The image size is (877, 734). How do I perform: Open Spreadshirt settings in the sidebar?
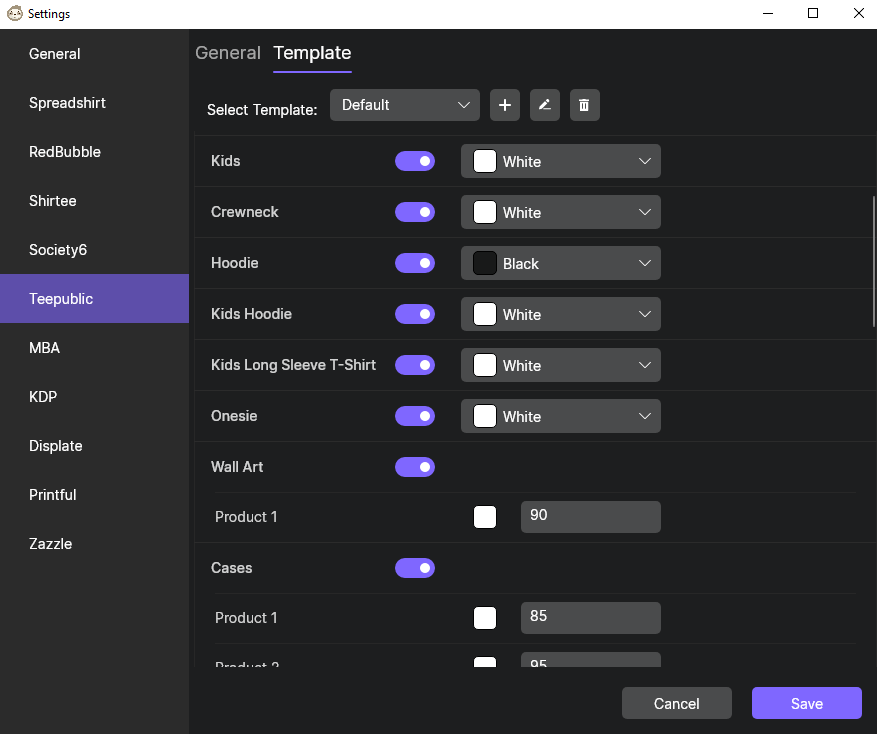[95, 103]
